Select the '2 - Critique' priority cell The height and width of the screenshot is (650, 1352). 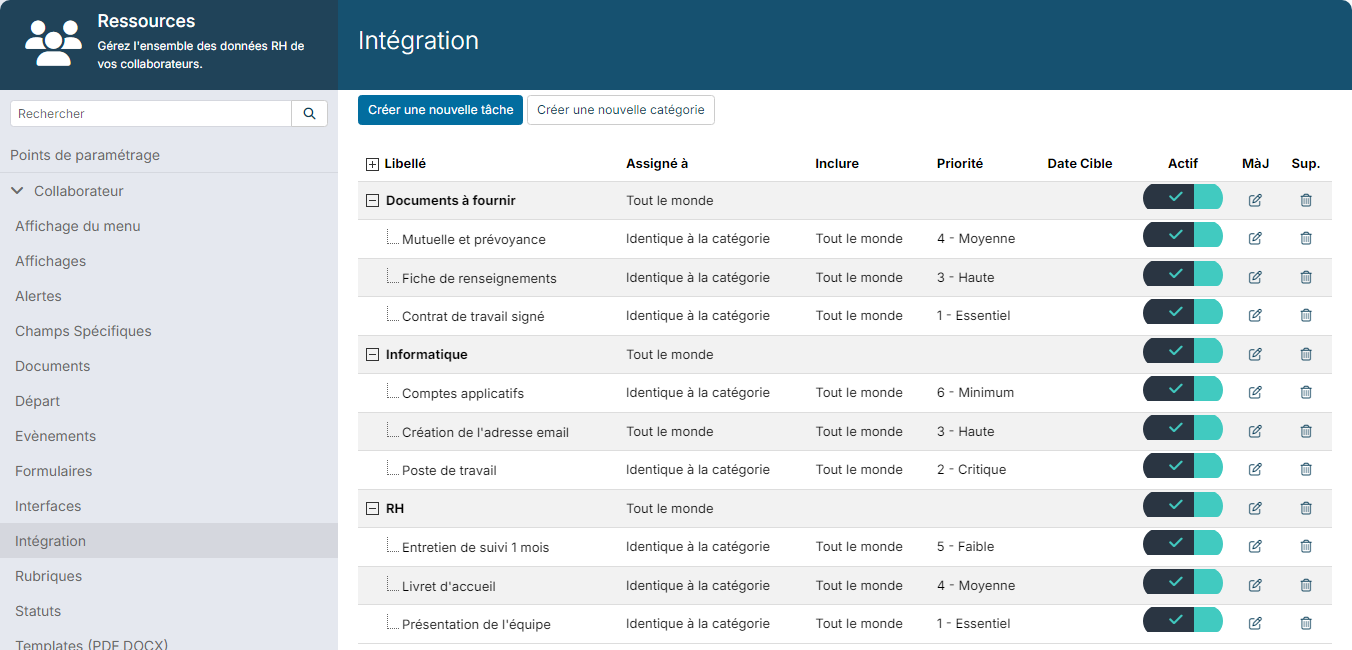[x=972, y=469]
